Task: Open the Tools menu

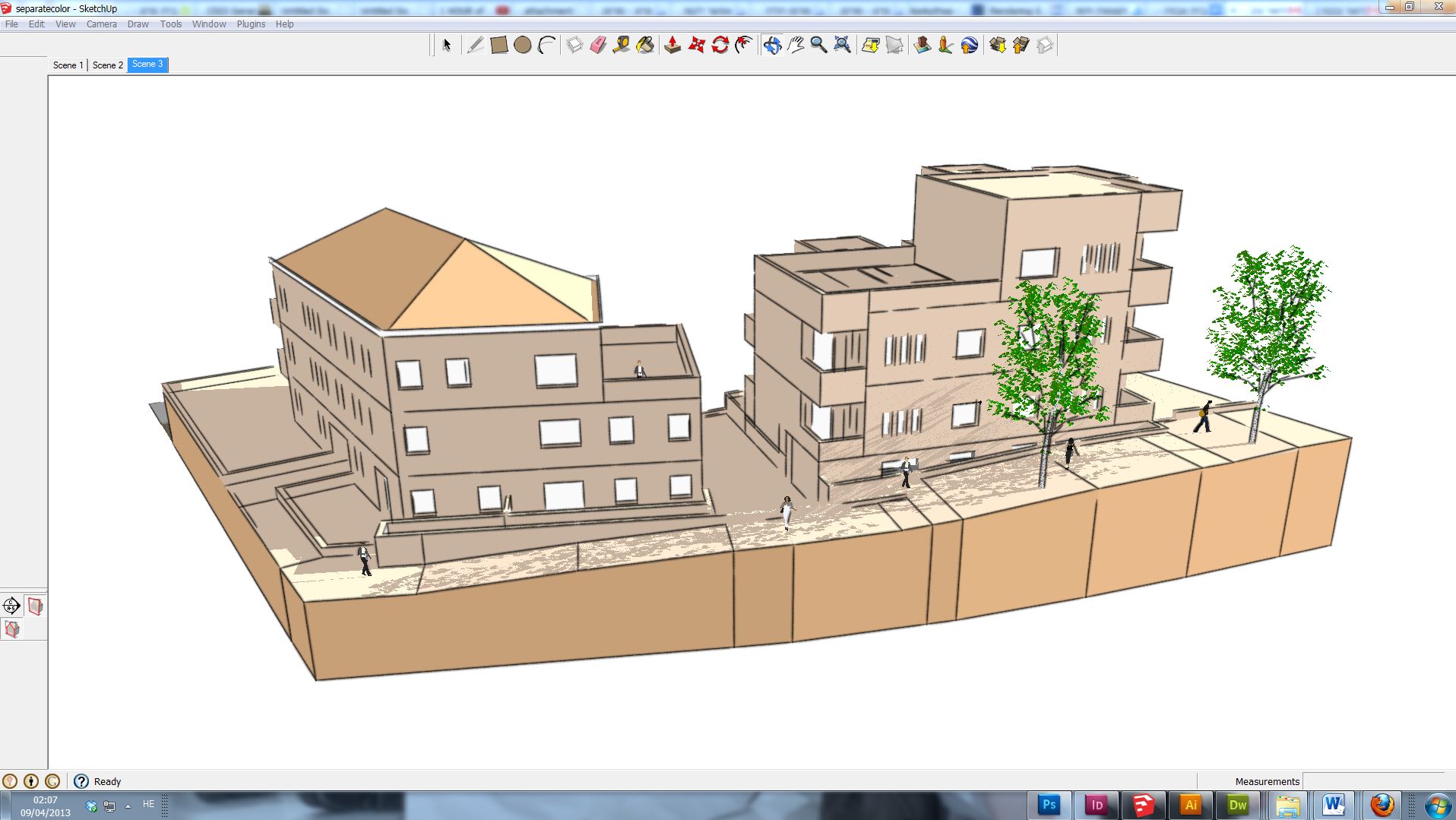Action: [x=171, y=24]
